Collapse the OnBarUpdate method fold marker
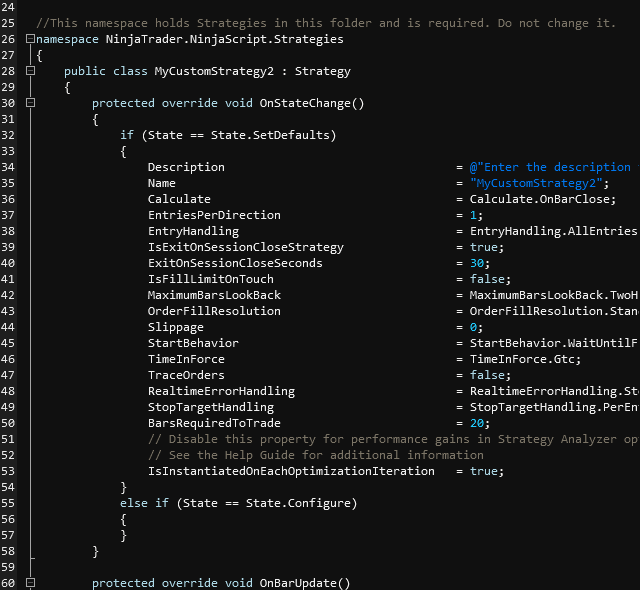Screen dimensions: 640x590 [x=30, y=583]
